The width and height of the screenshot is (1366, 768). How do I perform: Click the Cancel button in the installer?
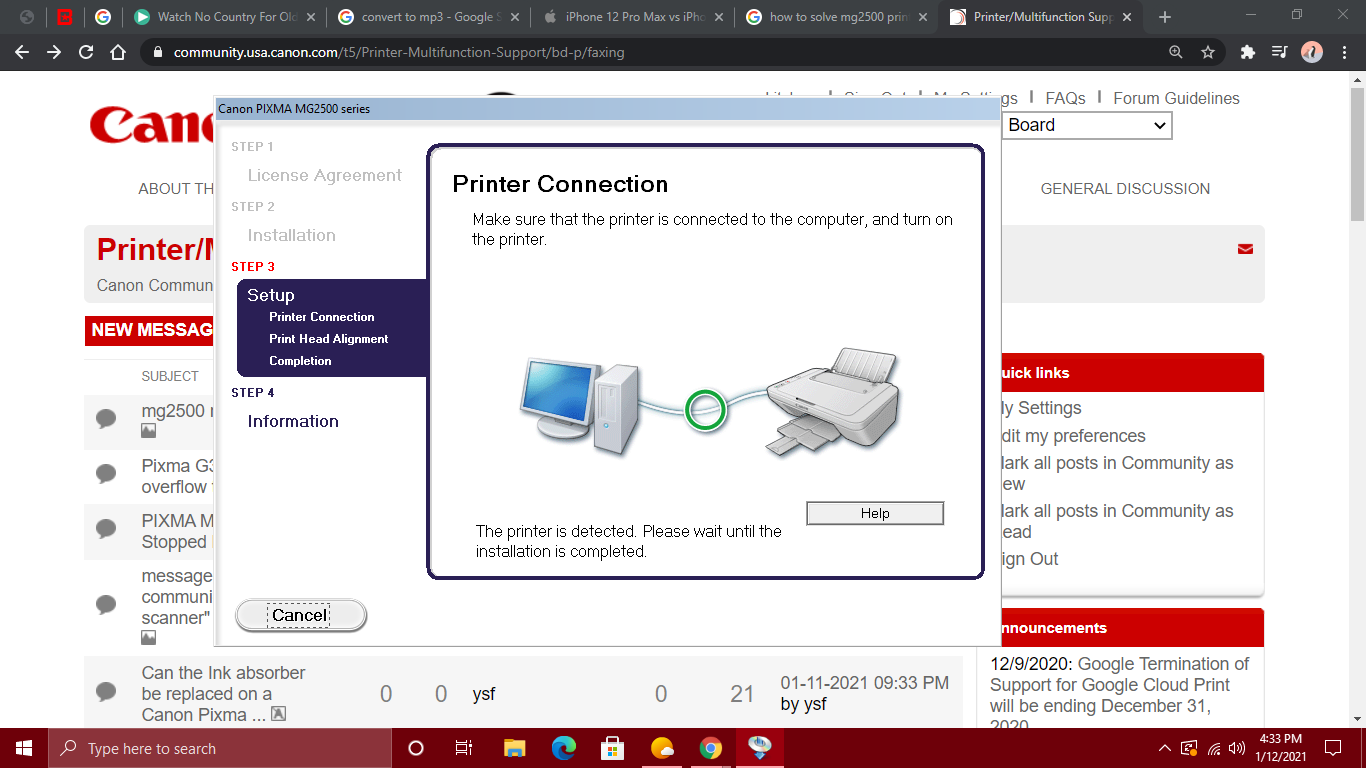(x=300, y=615)
